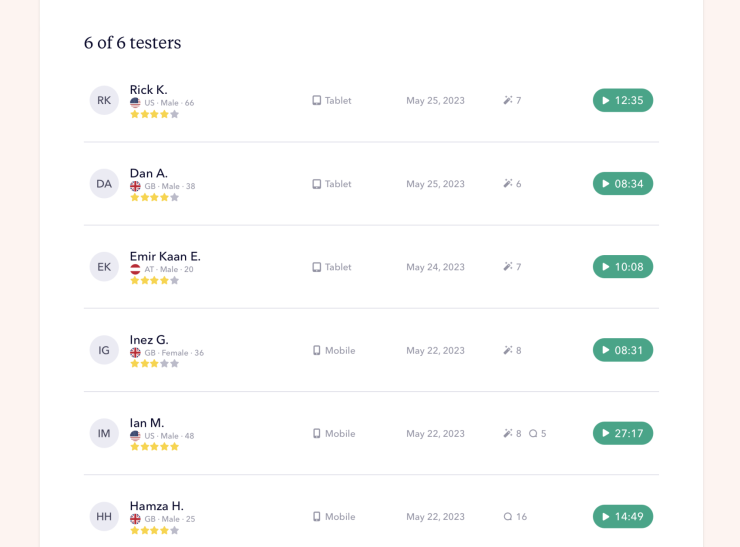Open Rick K.'s highlights wand icon
The width and height of the screenshot is (740, 547).
pyautogui.click(x=508, y=100)
